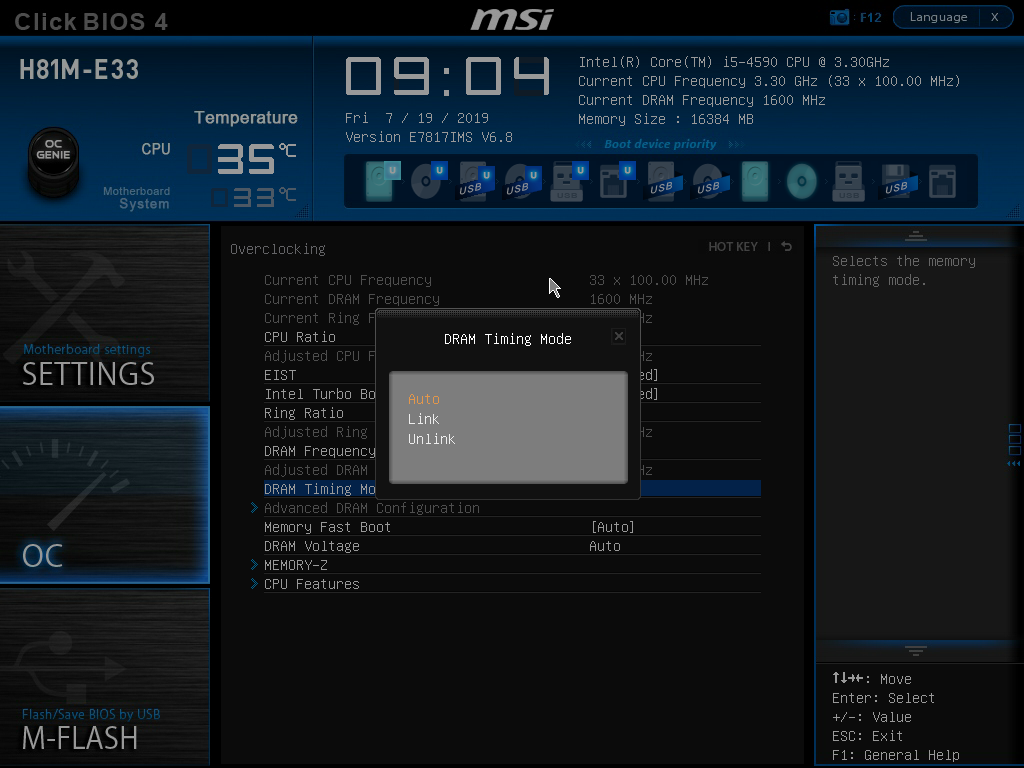
Task: Click the H81M-E33 board name
Action: pos(79,69)
